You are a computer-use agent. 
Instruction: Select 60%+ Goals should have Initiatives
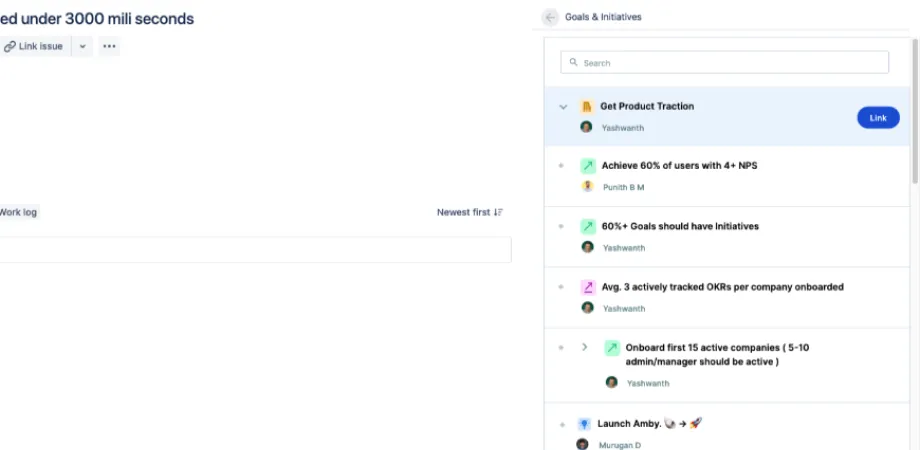680,226
